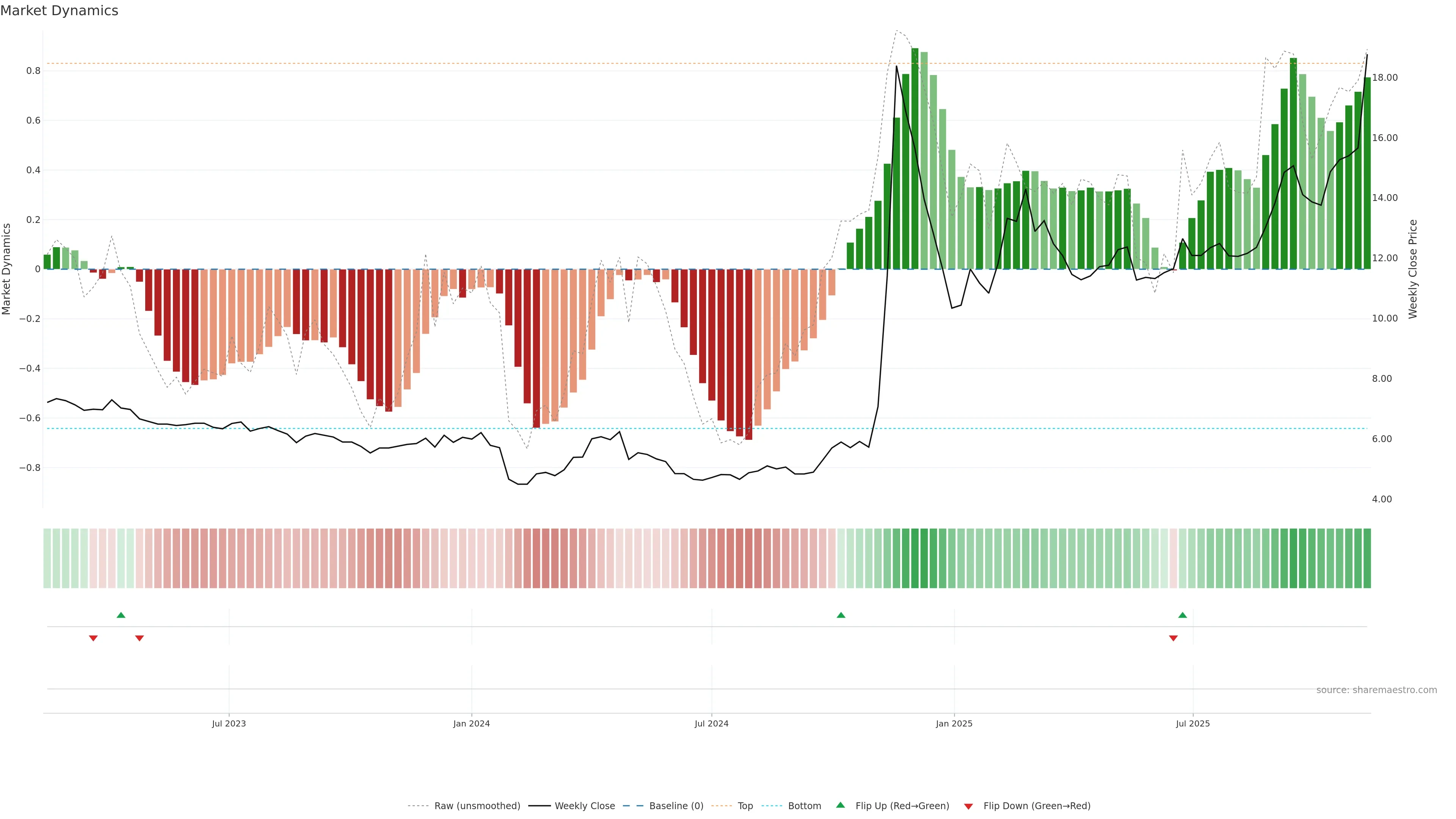Hide the Bottom threshold legend entry
Image resolution: width=1456 pixels, height=819 pixels.
[804, 806]
